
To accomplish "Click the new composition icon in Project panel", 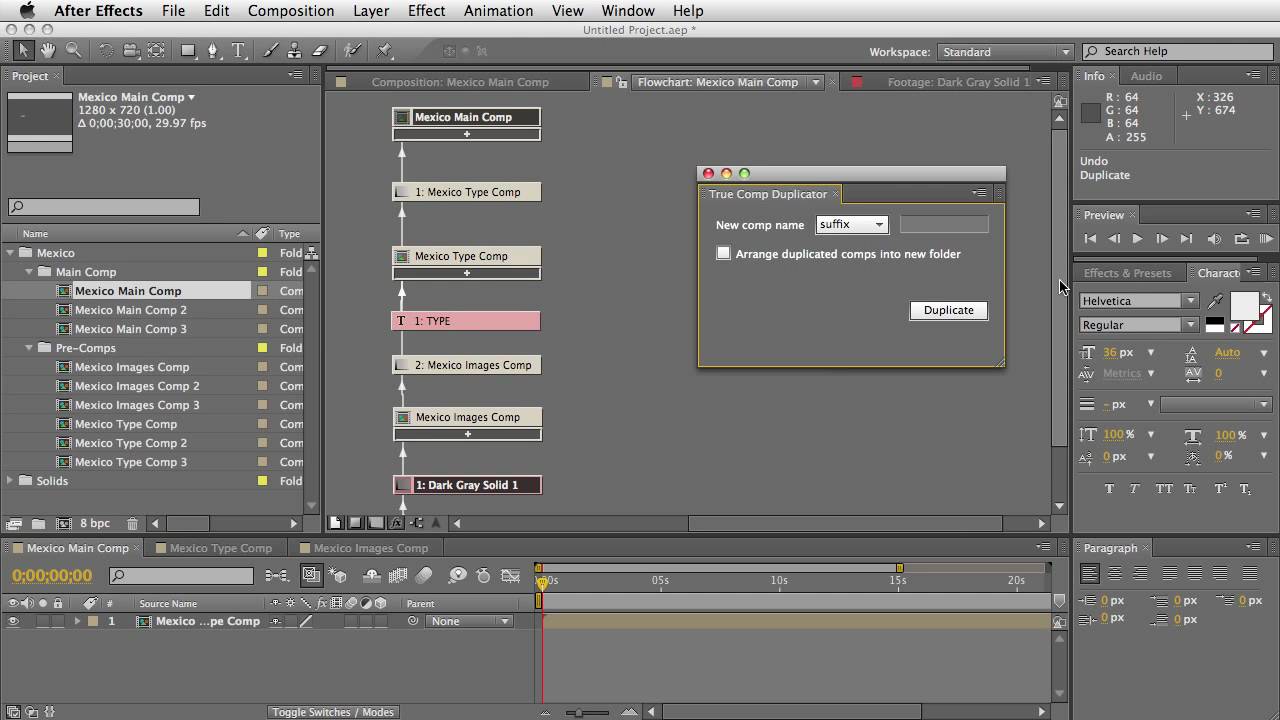I will tap(63, 523).
